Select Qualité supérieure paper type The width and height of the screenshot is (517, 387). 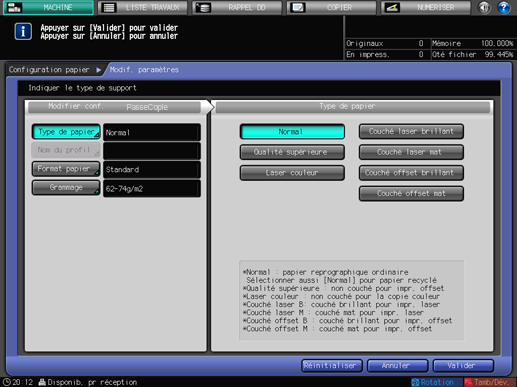[292, 152]
